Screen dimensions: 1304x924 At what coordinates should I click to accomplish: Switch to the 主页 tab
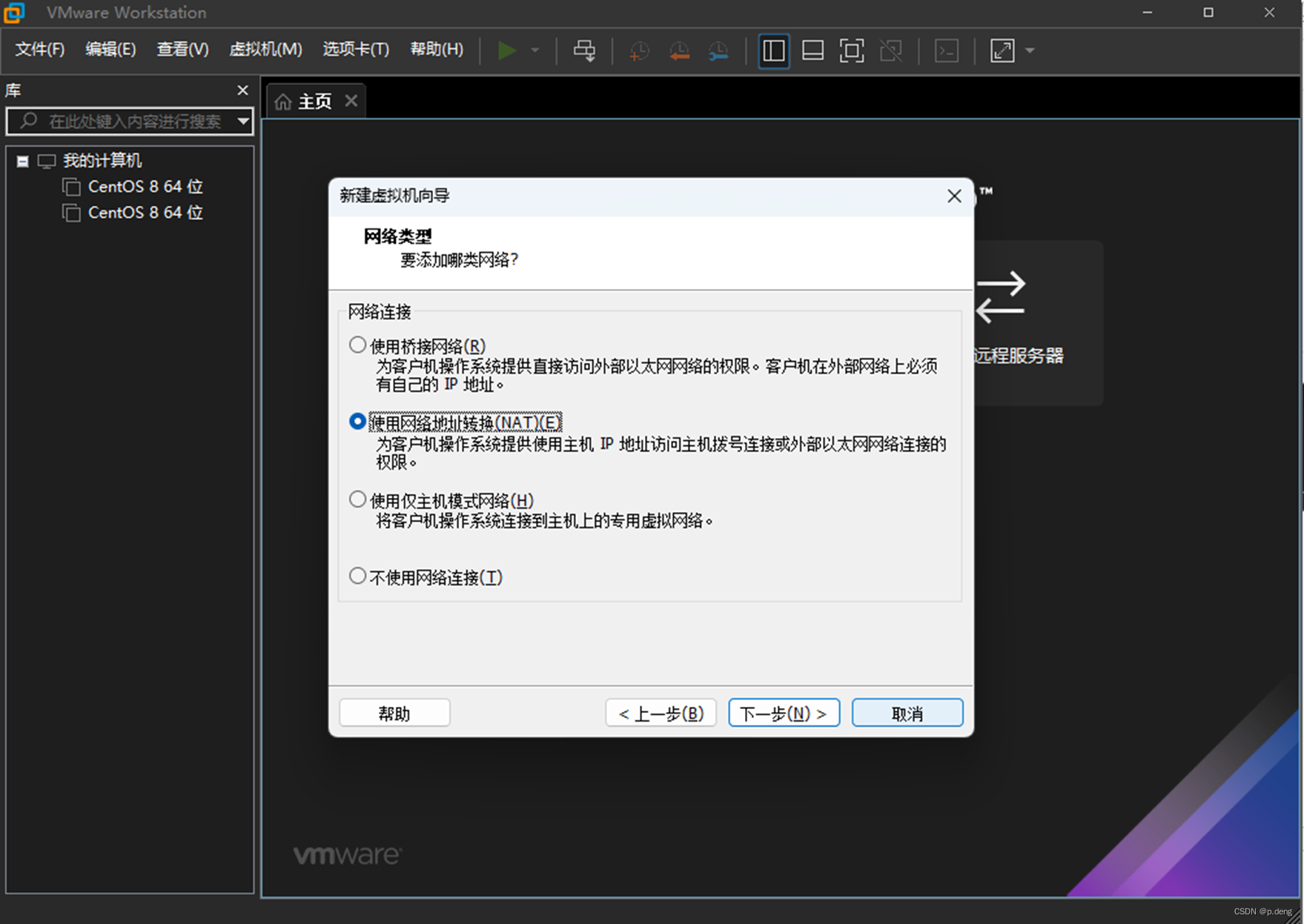(315, 102)
